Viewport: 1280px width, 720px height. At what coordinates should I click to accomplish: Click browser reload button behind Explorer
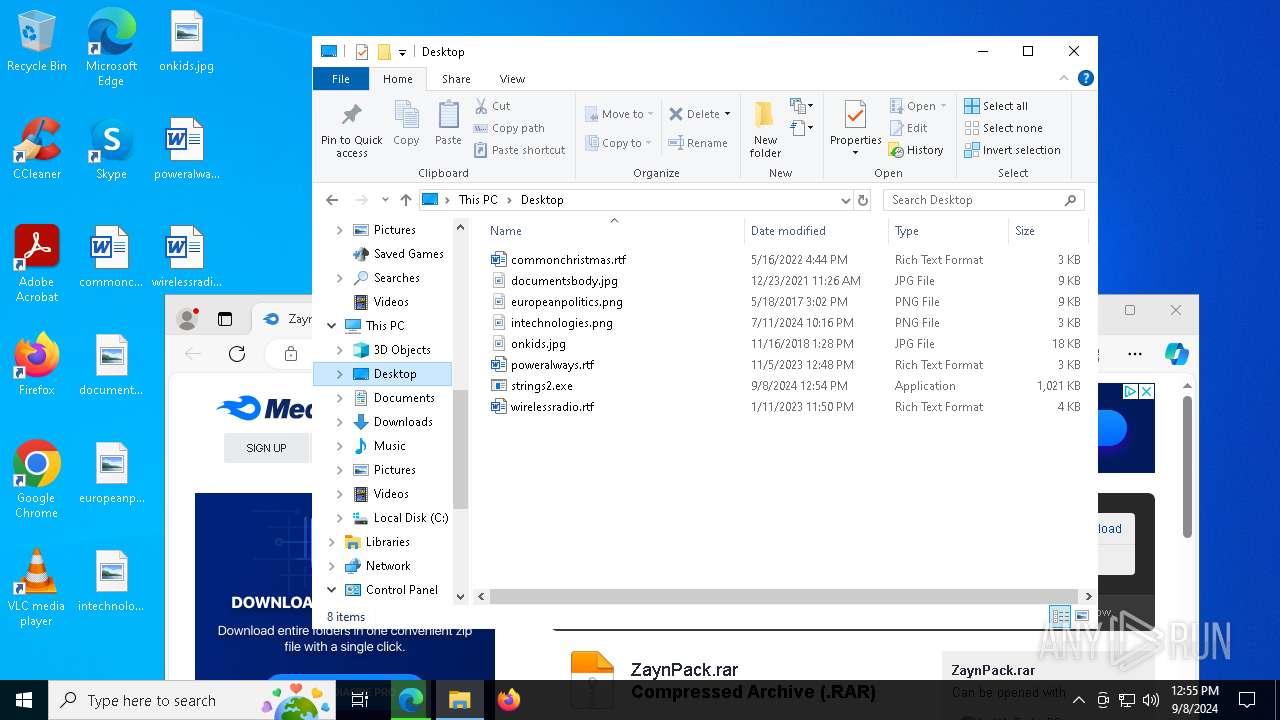click(x=237, y=353)
